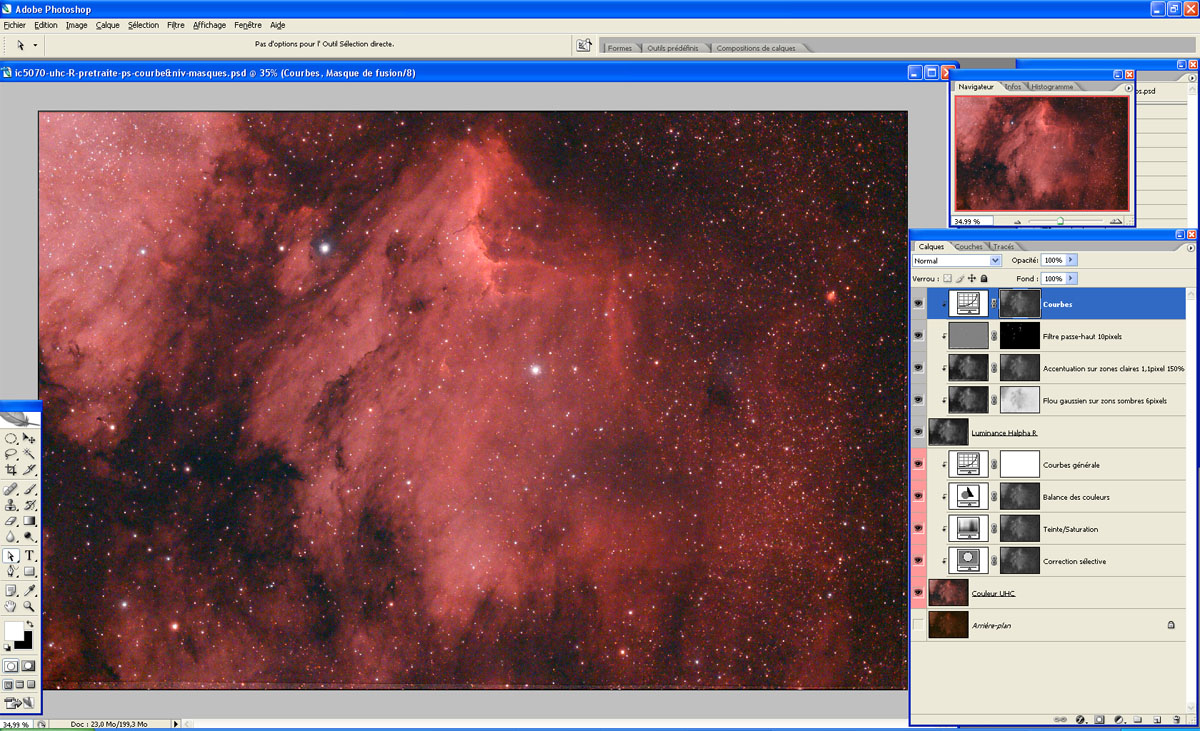Image resolution: width=1200 pixels, height=731 pixels.
Task: Hide the Courbes générale layer
Action: (x=918, y=465)
